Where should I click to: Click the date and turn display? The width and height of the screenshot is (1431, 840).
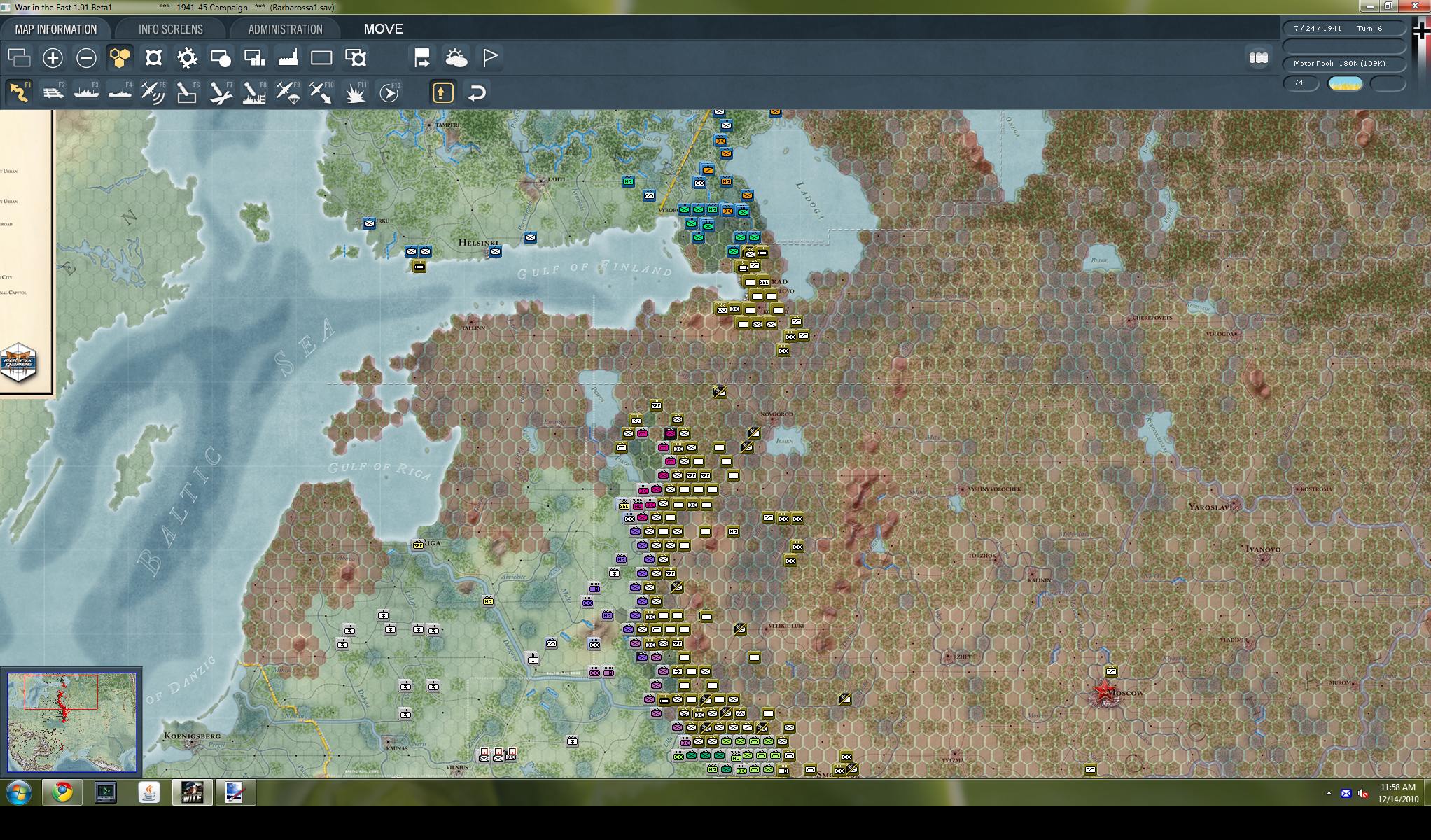click(1343, 29)
